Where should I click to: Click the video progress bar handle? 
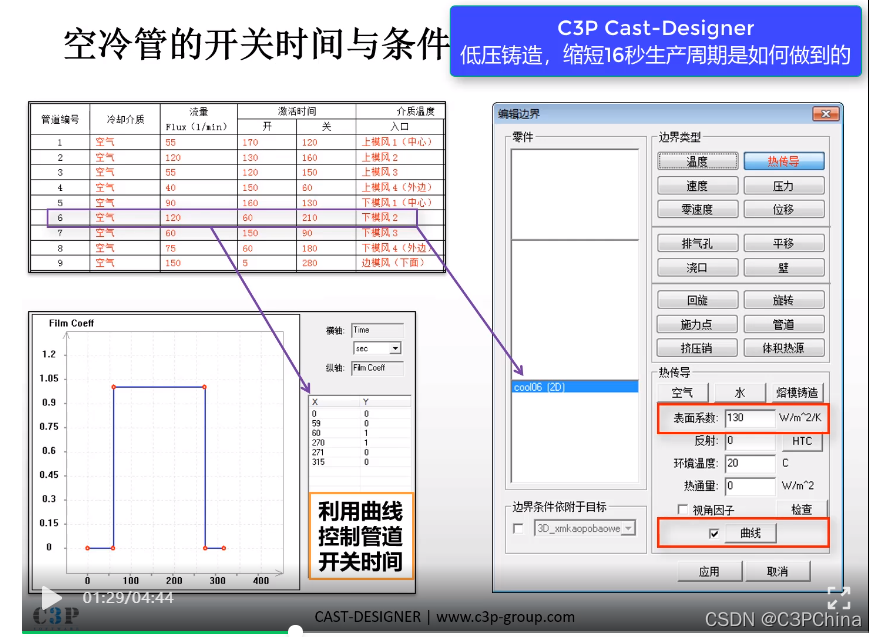pyautogui.click(x=295, y=631)
